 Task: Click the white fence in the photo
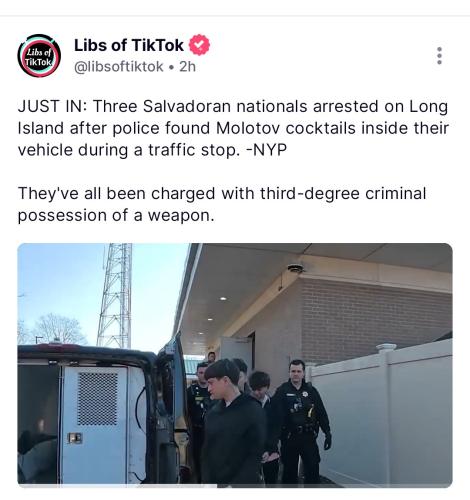[x=383, y=413]
